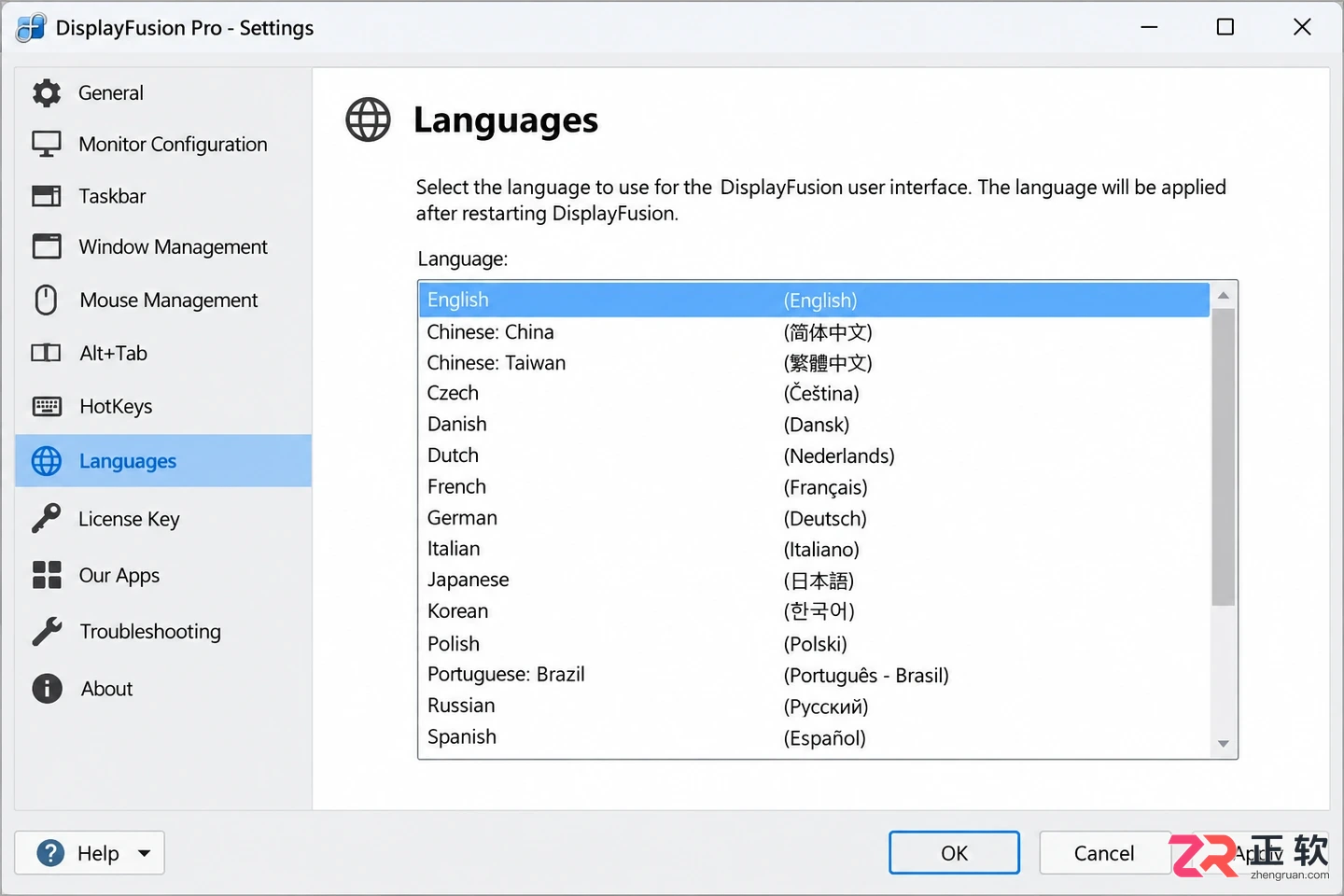1344x896 pixels.
Task: Pick Italian (Italiano) in the list
Action: [814, 549]
